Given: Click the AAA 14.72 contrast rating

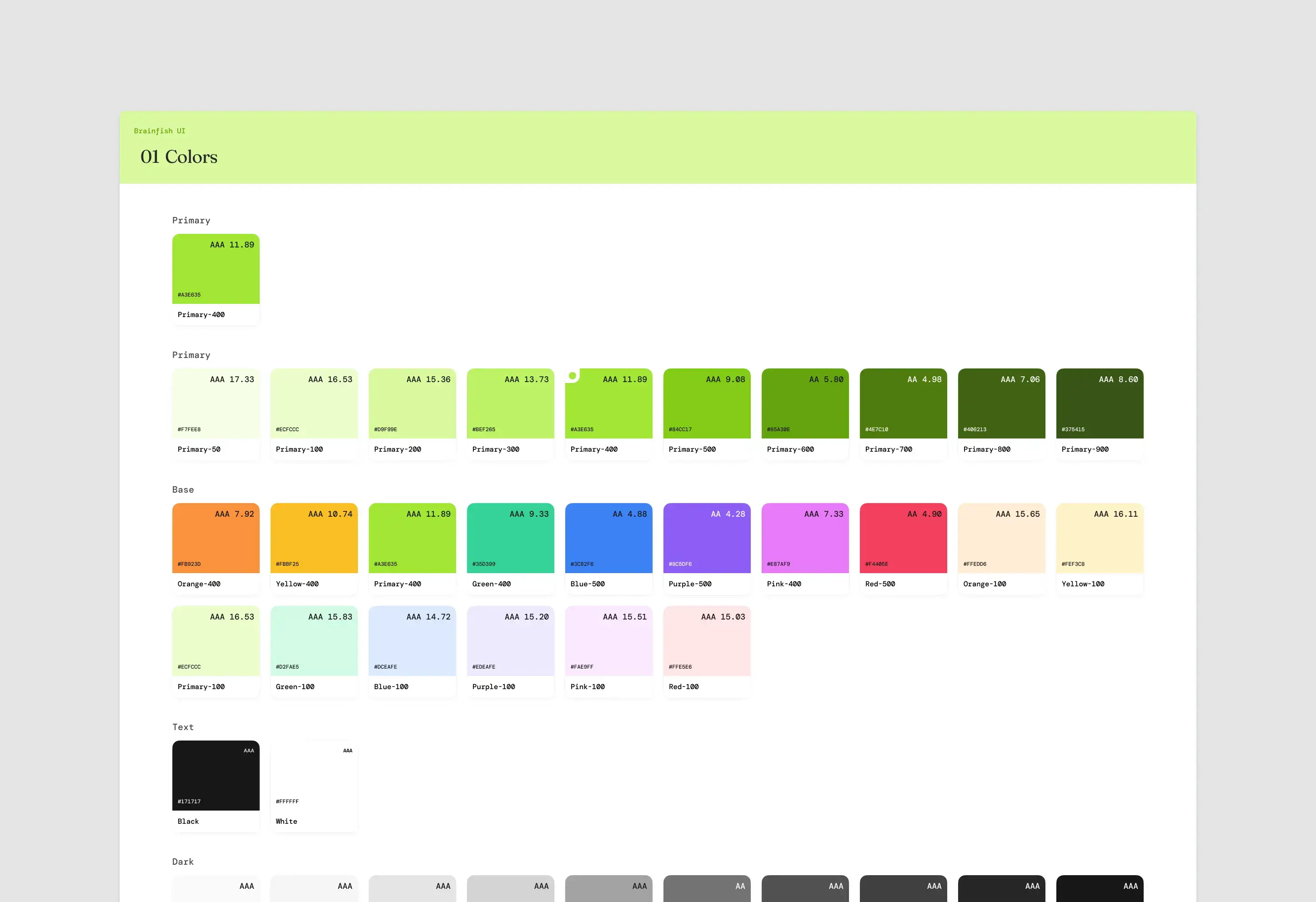Looking at the screenshot, I should pyautogui.click(x=429, y=617).
